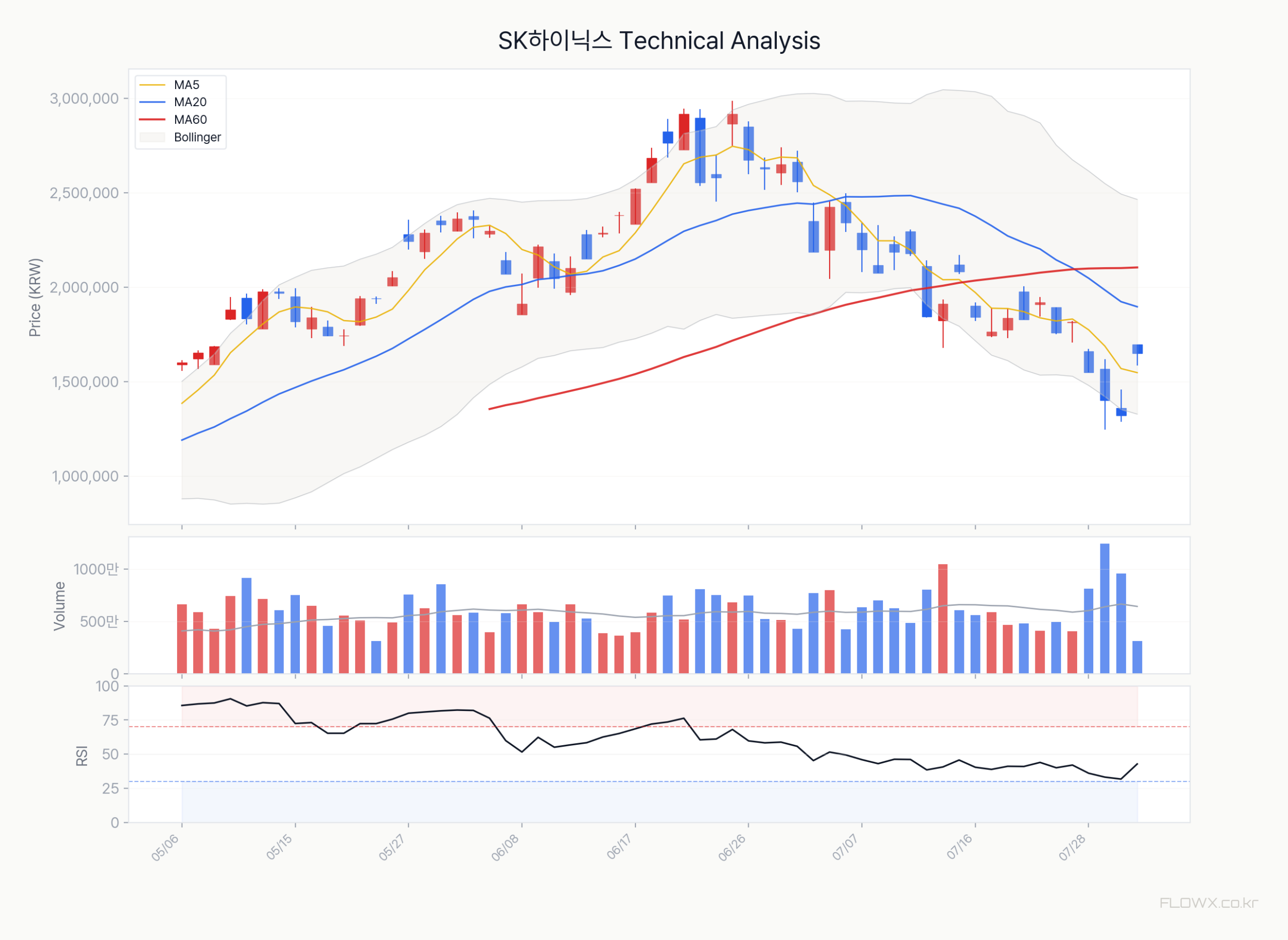Click the red MA60 line sample in legend
Image resolution: width=1288 pixels, height=940 pixels.
(152, 120)
